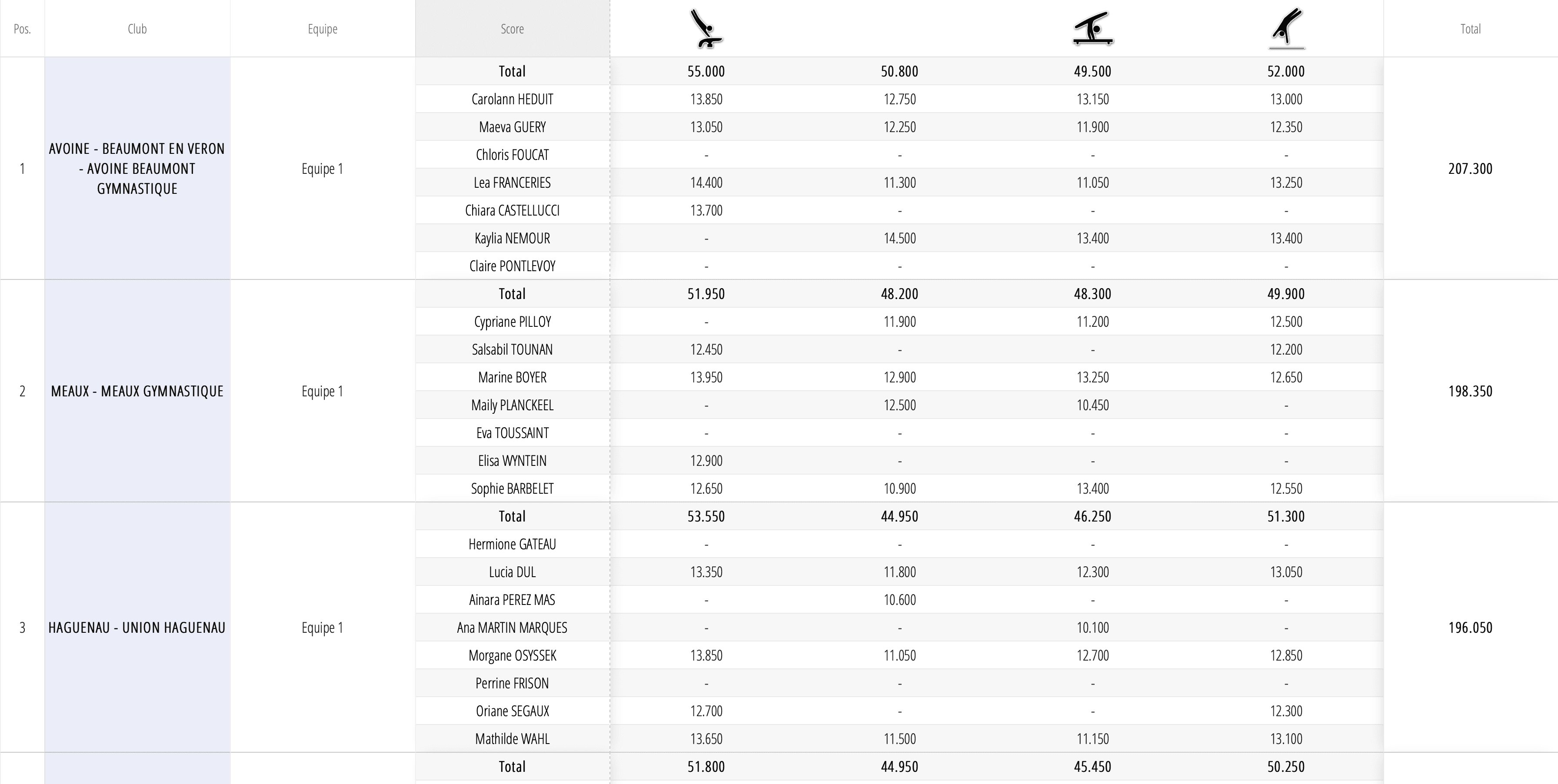Click the Club column header

137,29
